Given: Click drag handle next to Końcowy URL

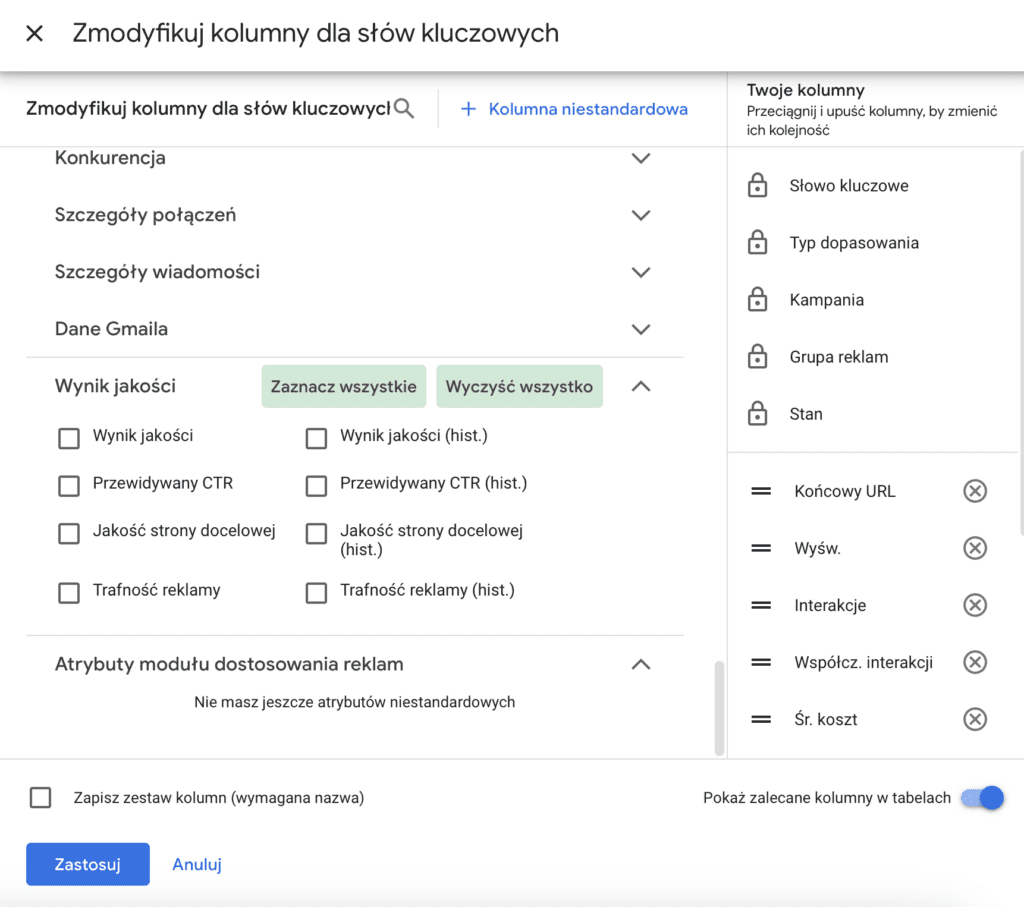Looking at the screenshot, I should (x=761, y=491).
